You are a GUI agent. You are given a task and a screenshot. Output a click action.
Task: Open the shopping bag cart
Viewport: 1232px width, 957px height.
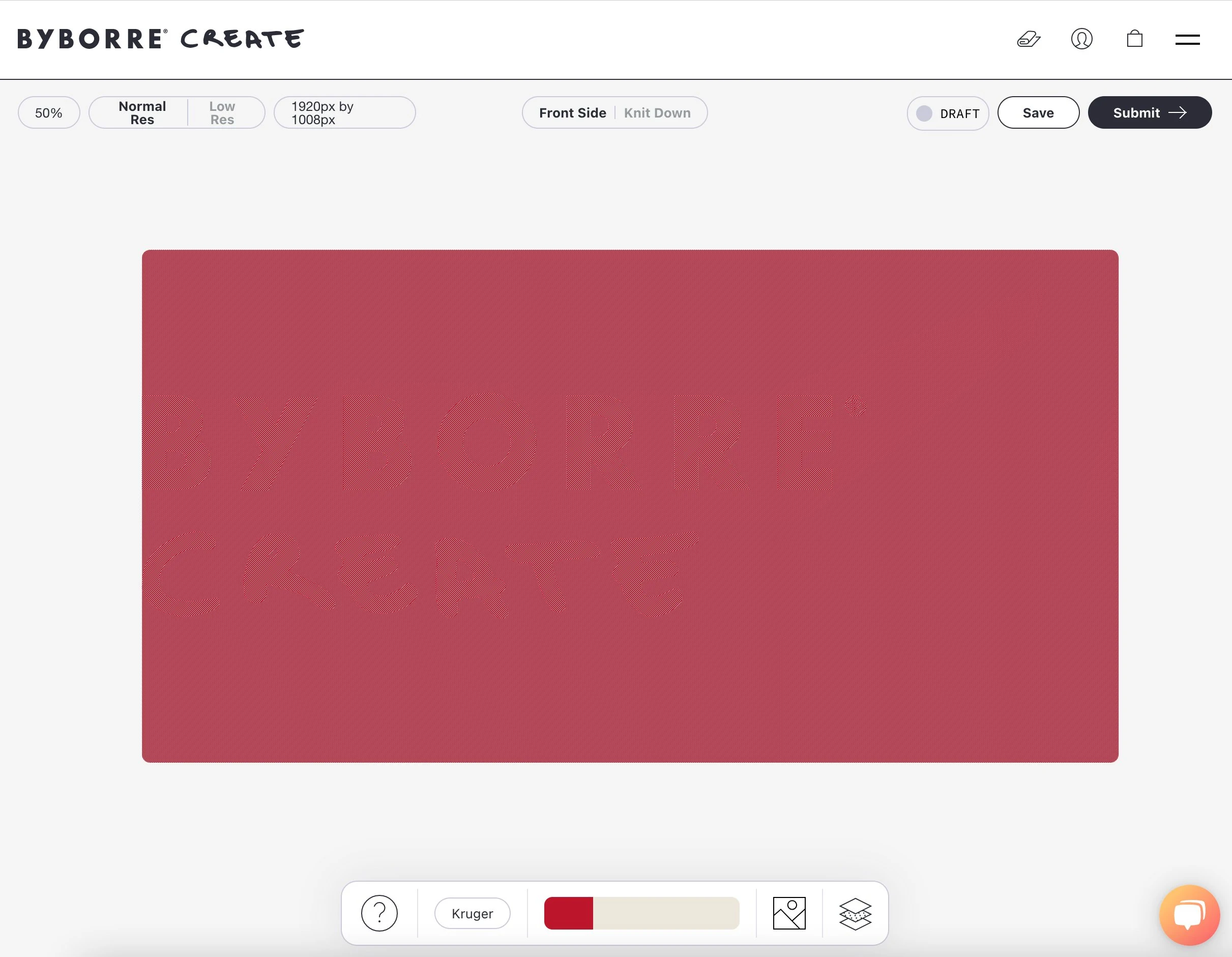[1134, 39]
